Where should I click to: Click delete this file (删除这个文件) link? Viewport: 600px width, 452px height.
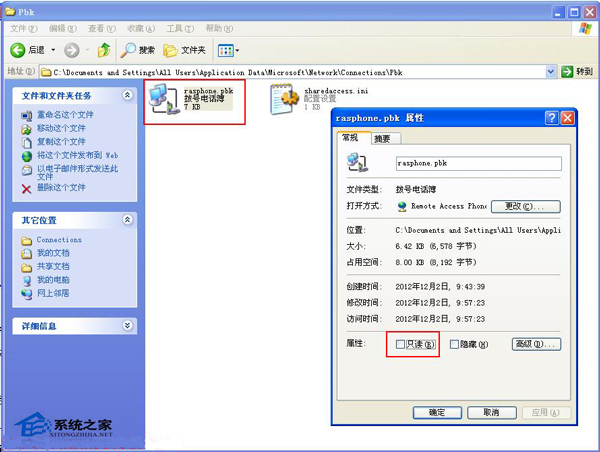coord(61,187)
